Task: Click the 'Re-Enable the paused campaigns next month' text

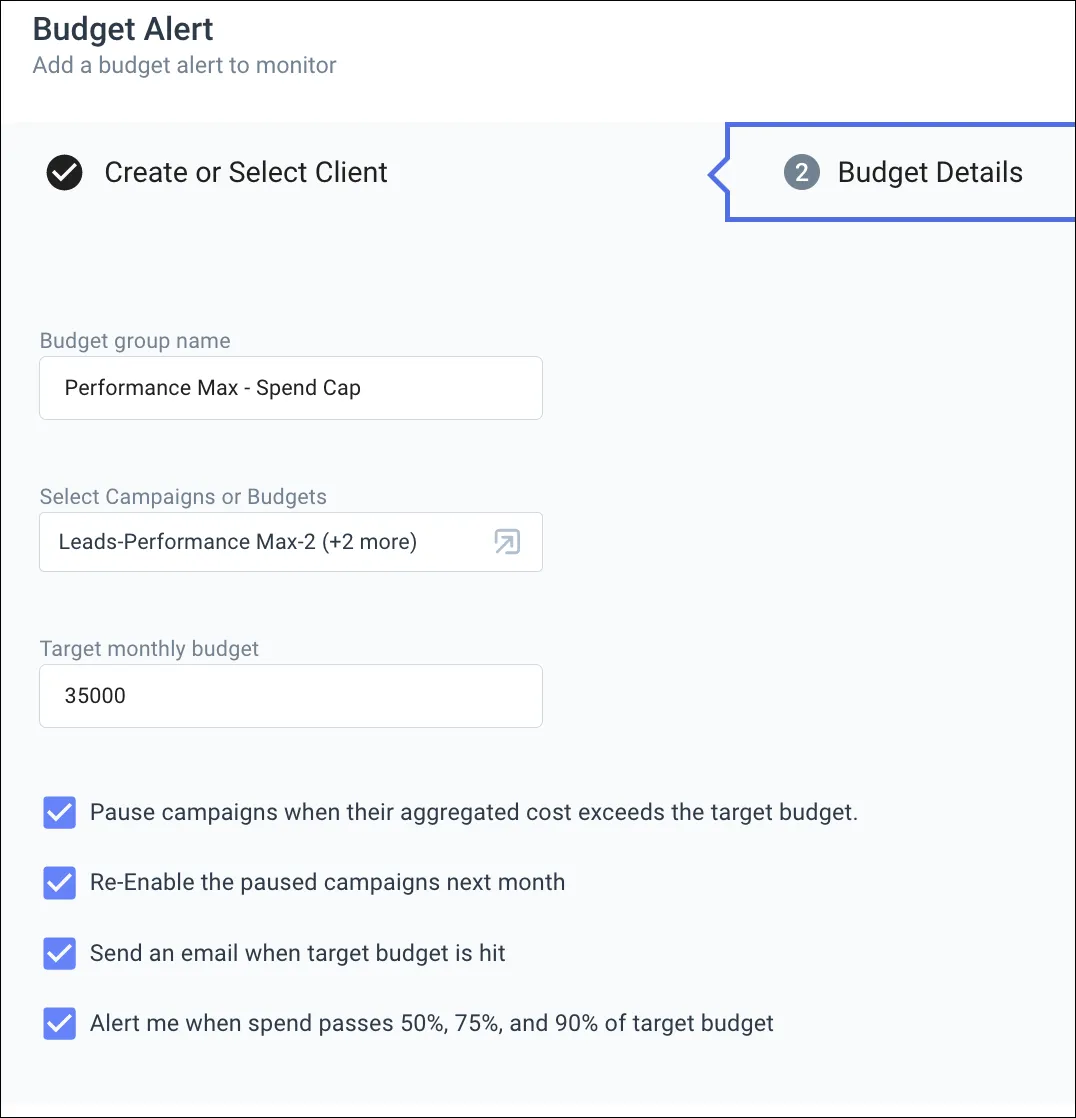Action: click(x=327, y=883)
